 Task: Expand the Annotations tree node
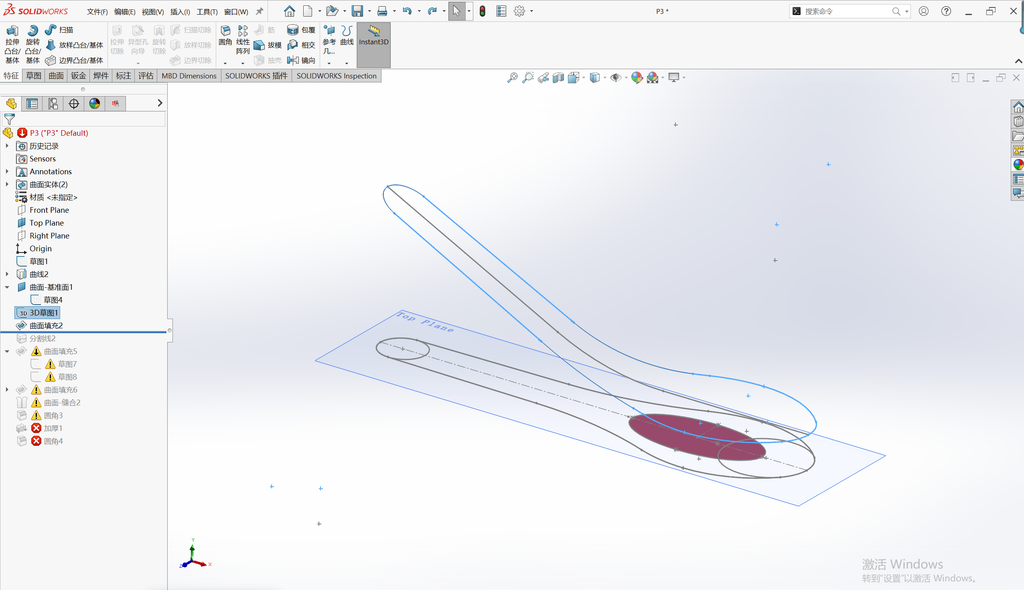click(7, 172)
